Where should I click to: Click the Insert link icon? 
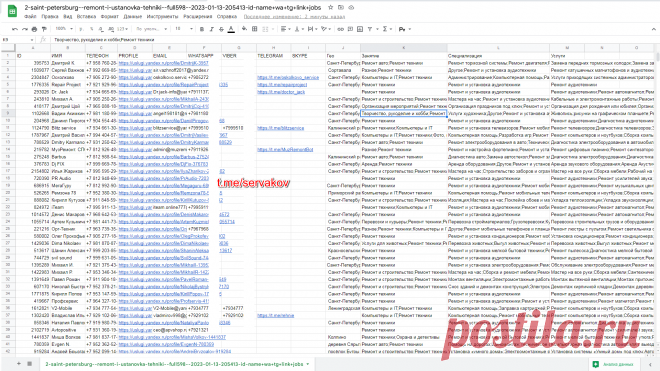click(x=341, y=29)
